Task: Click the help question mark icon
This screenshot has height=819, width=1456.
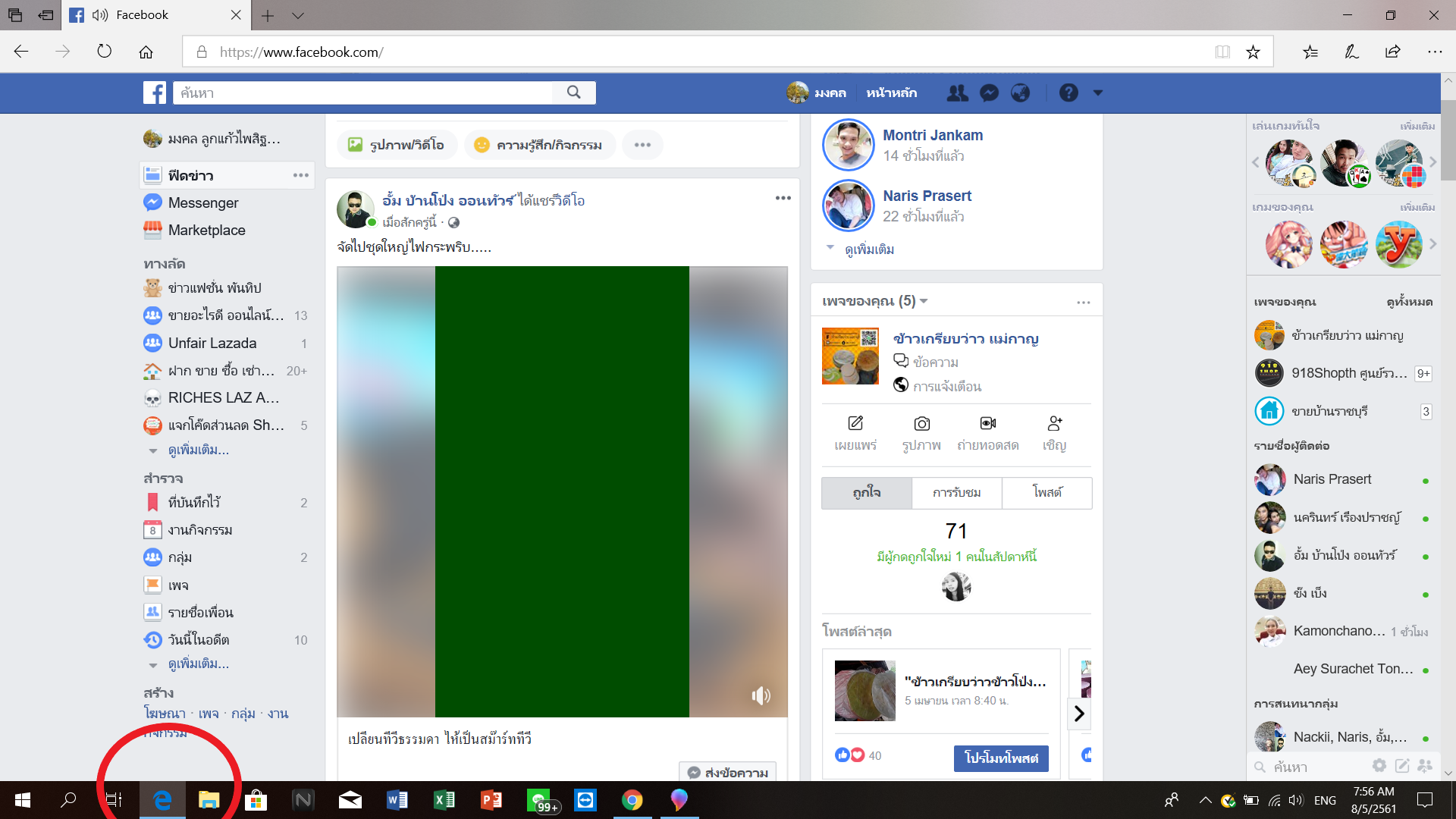Action: [1068, 93]
